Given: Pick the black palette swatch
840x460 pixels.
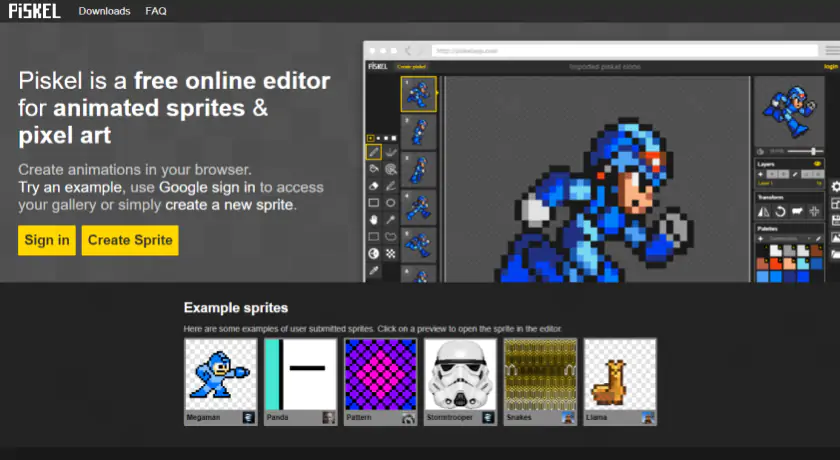Looking at the screenshot, I should (x=762, y=251).
